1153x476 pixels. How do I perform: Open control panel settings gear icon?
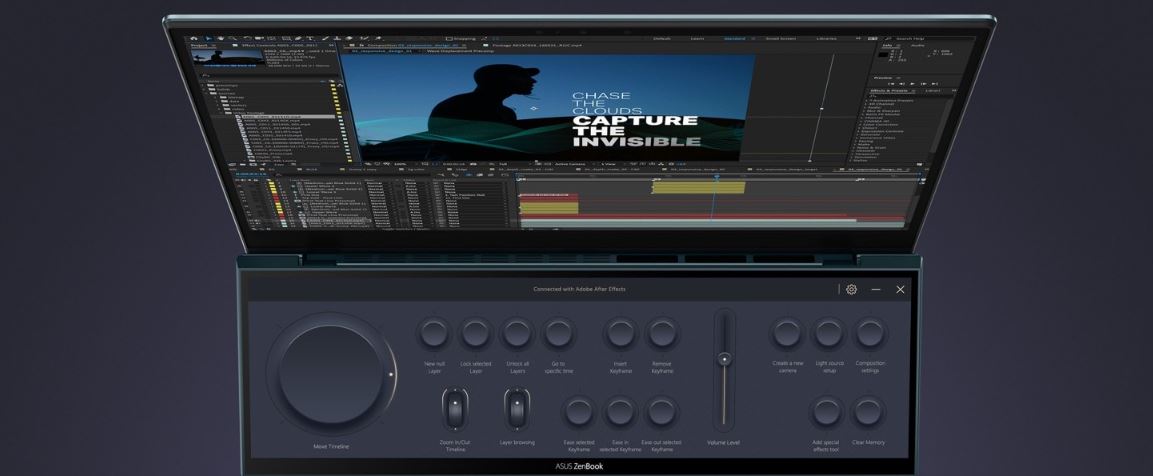click(x=851, y=289)
